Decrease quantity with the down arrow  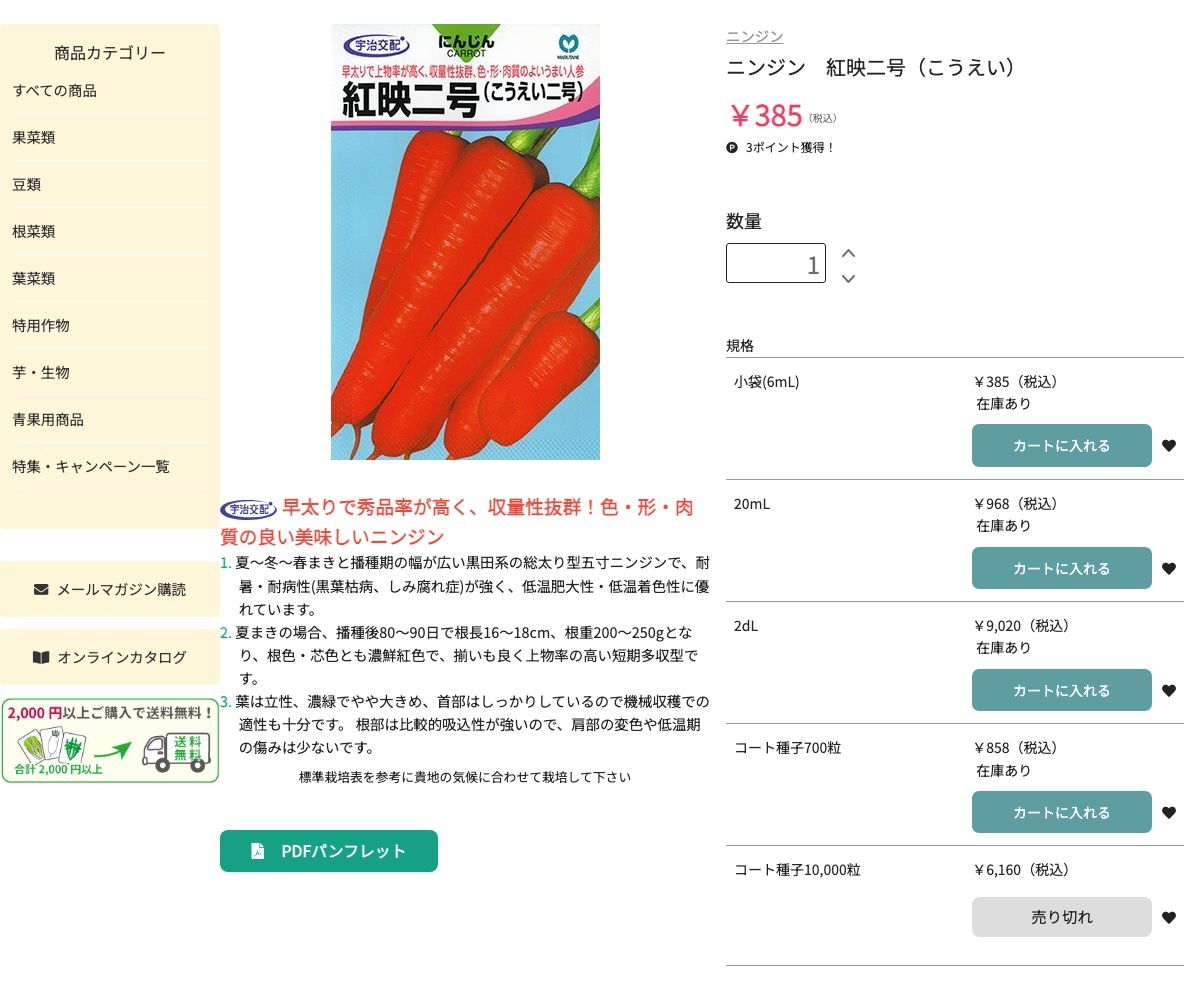point(848,278)
